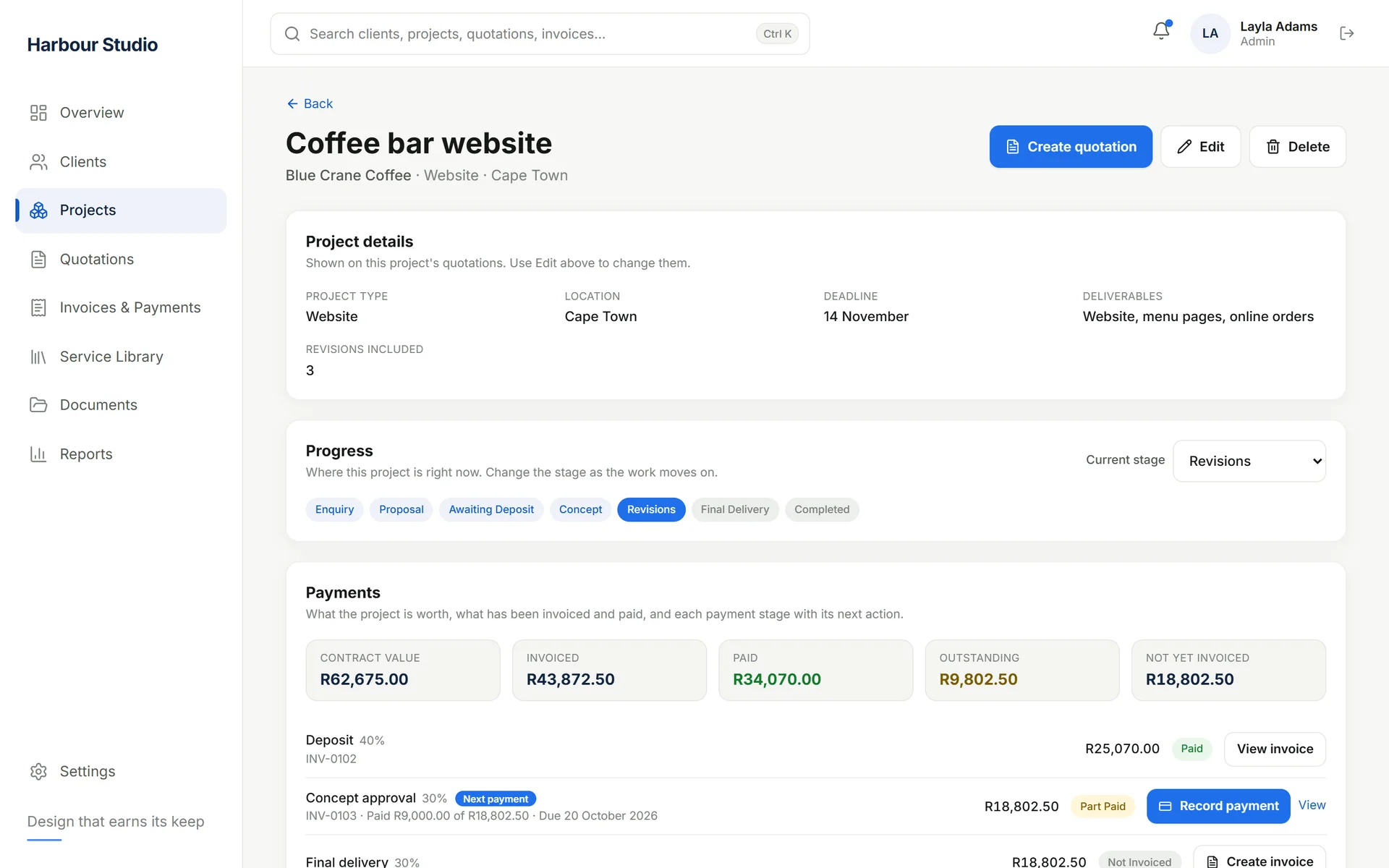Click the Paid badge on Deposit row

(x=1192, y=749)
